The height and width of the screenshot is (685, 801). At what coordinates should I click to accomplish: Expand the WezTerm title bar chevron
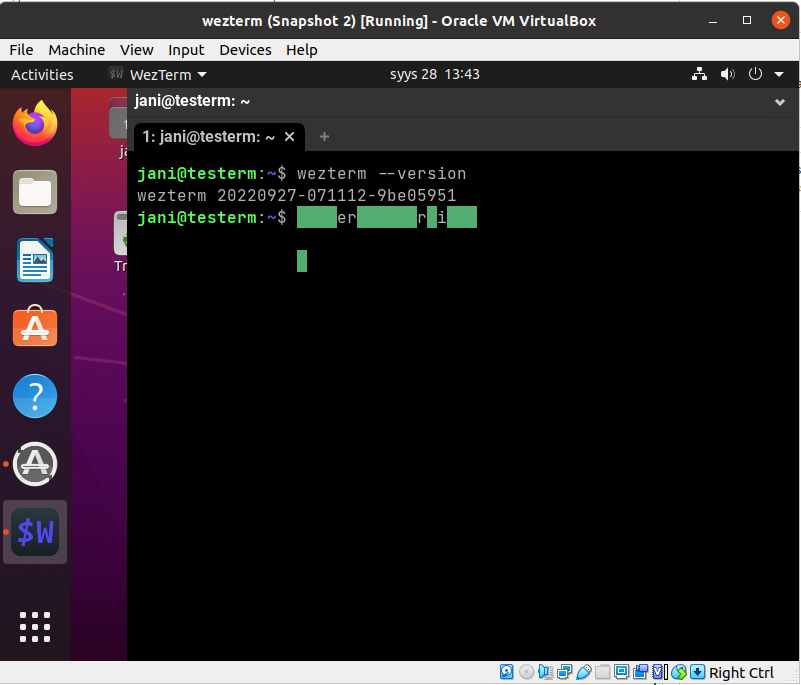780,102
